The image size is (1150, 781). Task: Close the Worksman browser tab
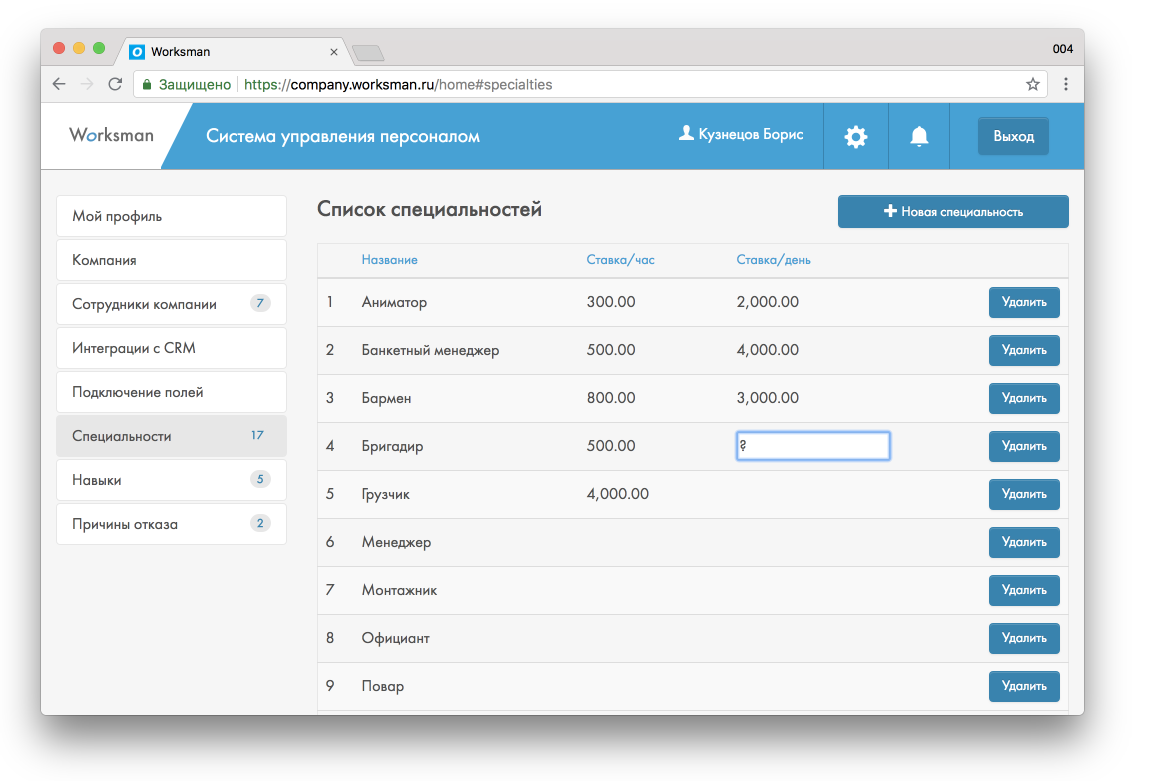(334, 52)
